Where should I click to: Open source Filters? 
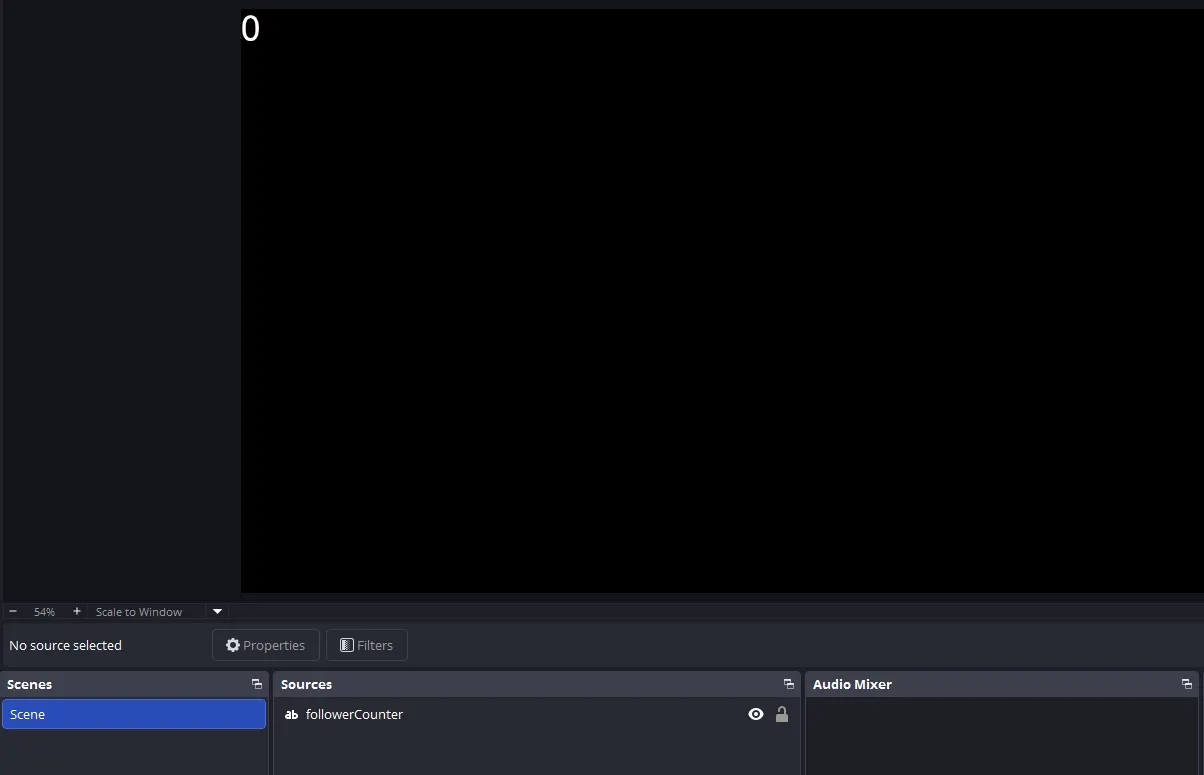(x=366, y=645)
